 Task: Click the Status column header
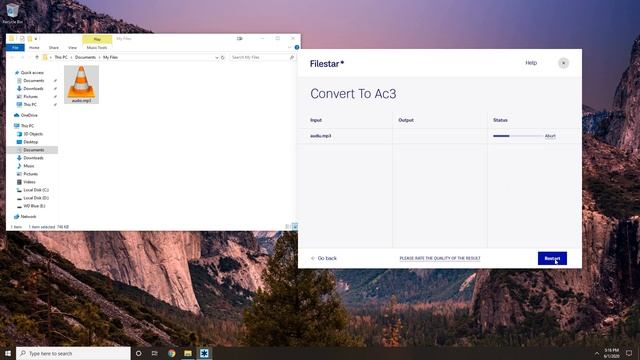click(500, 120)
